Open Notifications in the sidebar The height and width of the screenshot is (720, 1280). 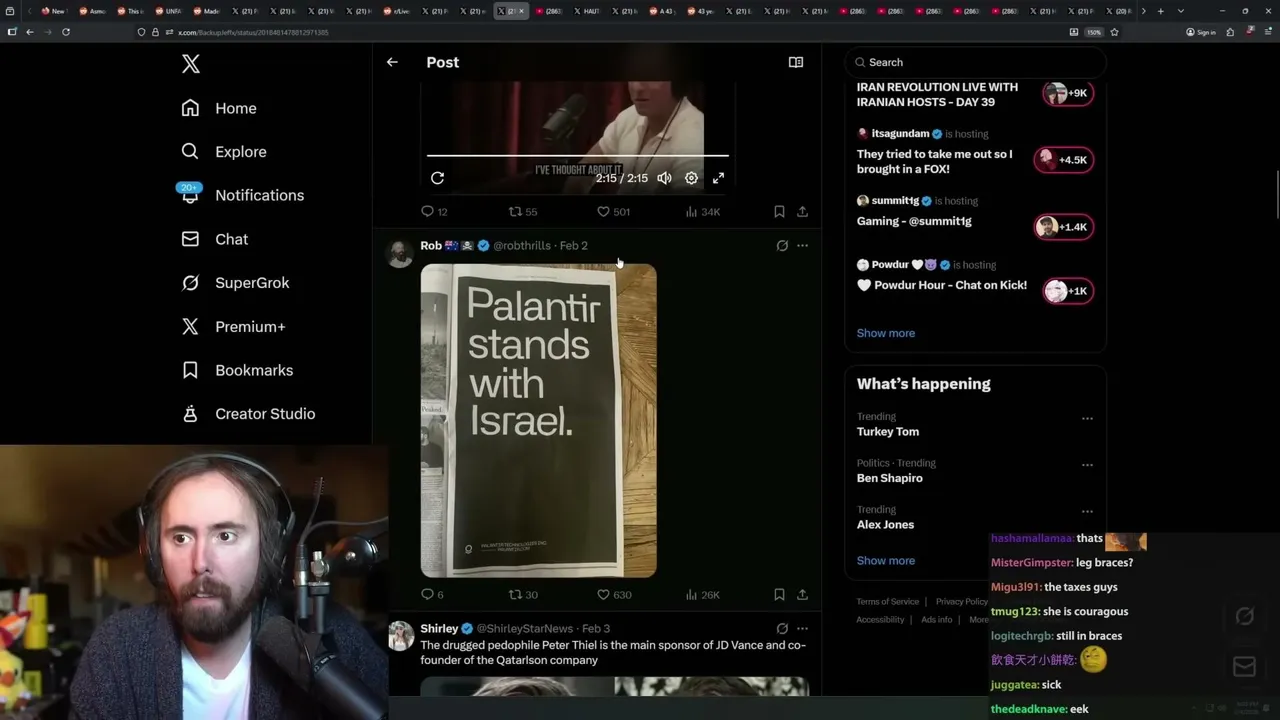[x=243, y=195]
